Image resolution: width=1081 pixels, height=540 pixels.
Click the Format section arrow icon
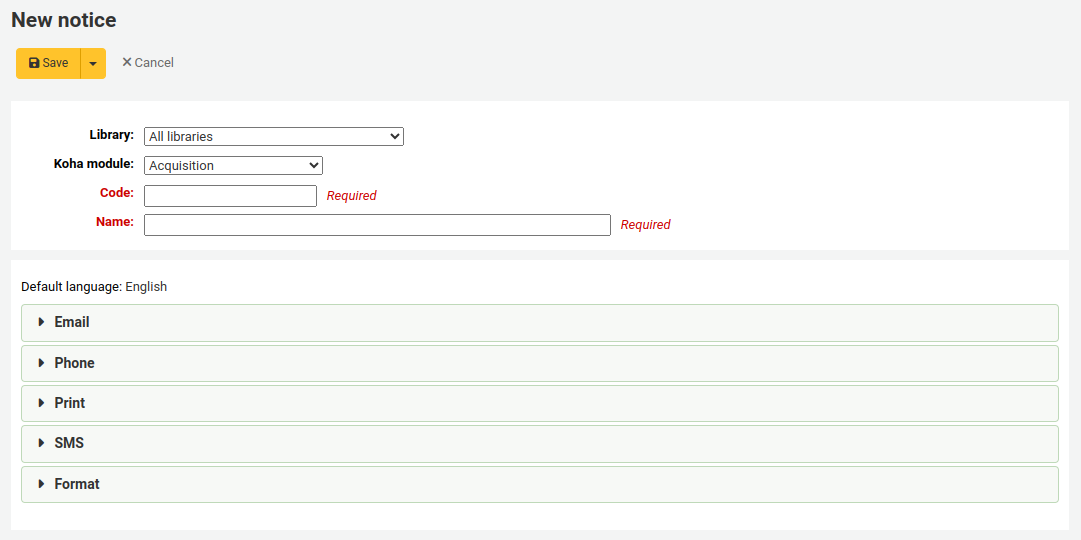point(41,484)
